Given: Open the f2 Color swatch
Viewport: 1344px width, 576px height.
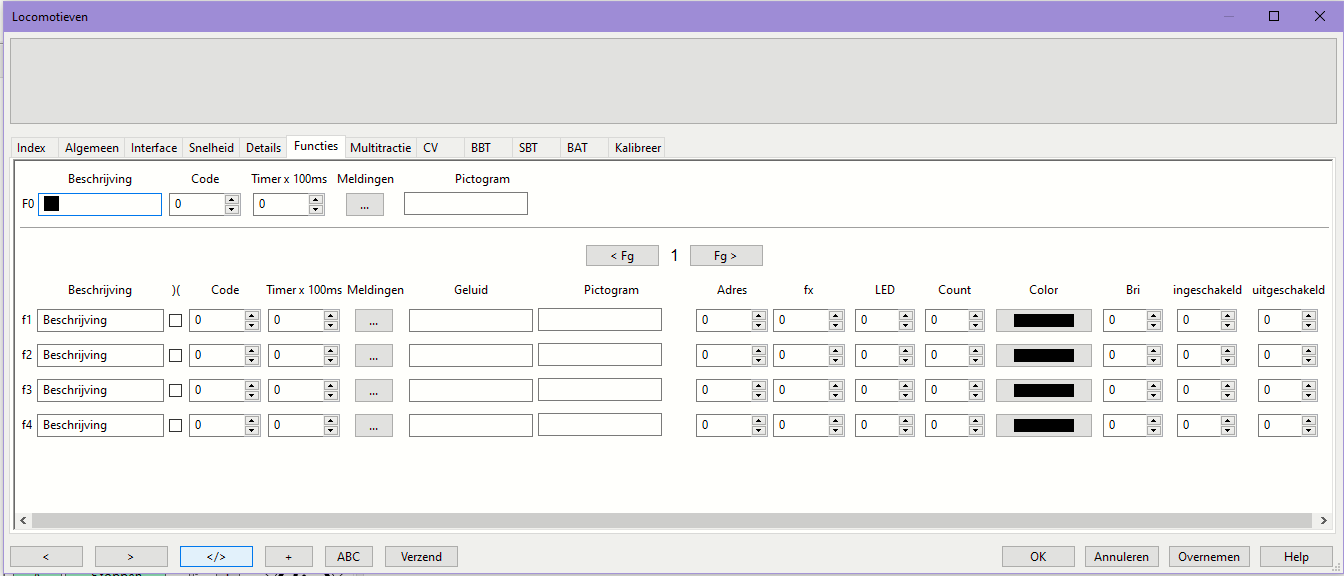Looking at the screenshot, I should point(1043,356).
